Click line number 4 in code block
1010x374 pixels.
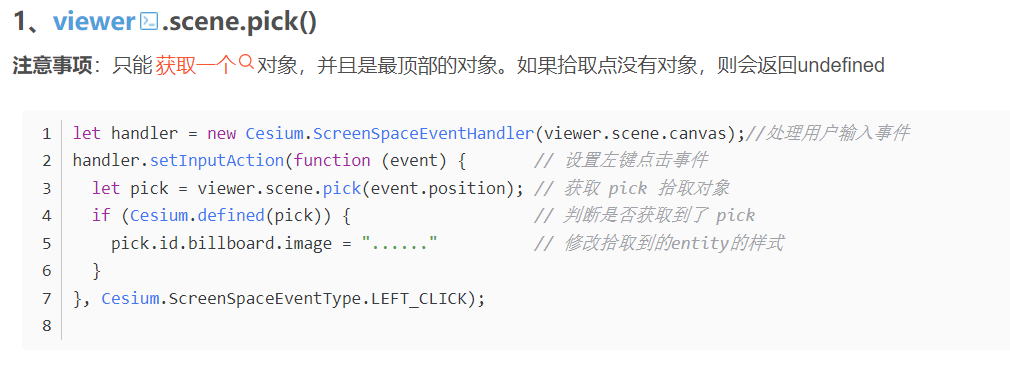(46, 216)
